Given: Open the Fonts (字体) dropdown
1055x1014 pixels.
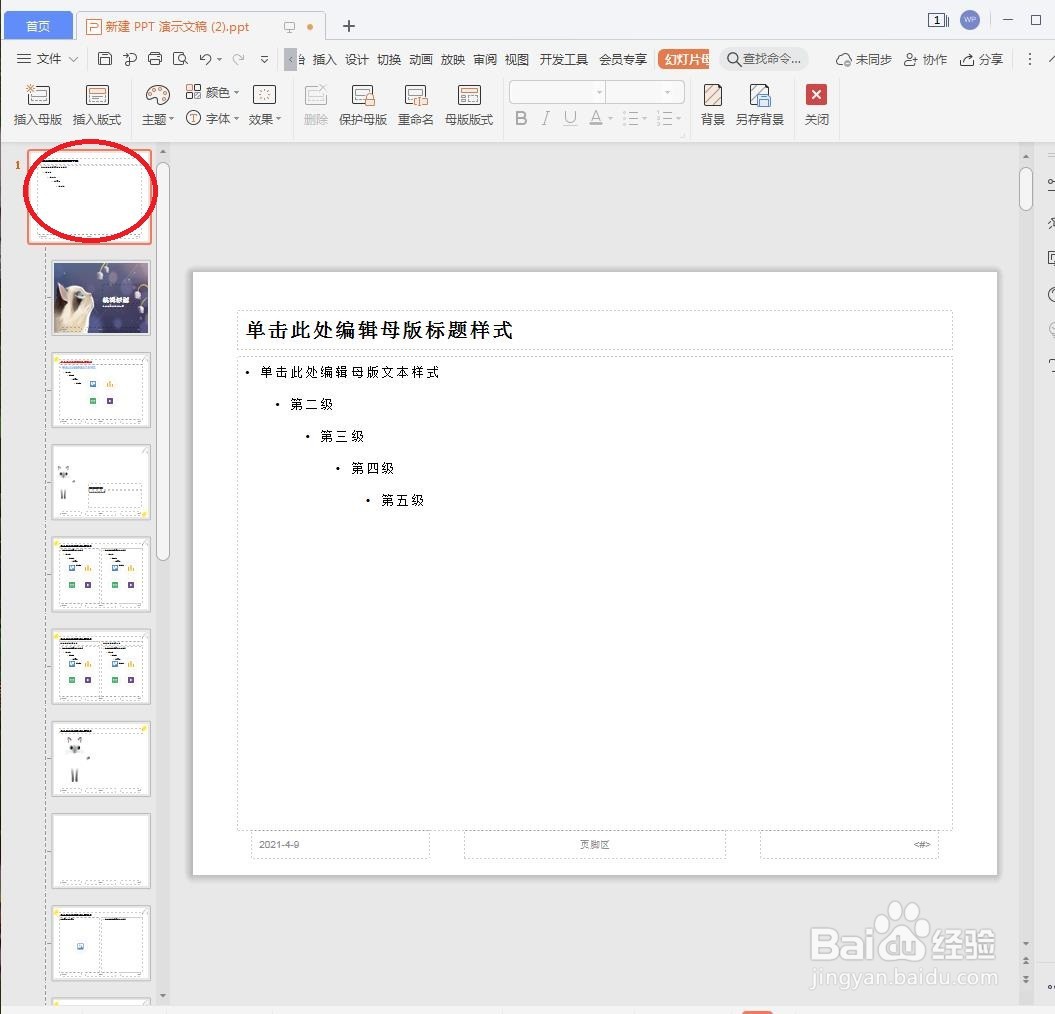Looking at the screenshot, I should [x=212, y=118].
